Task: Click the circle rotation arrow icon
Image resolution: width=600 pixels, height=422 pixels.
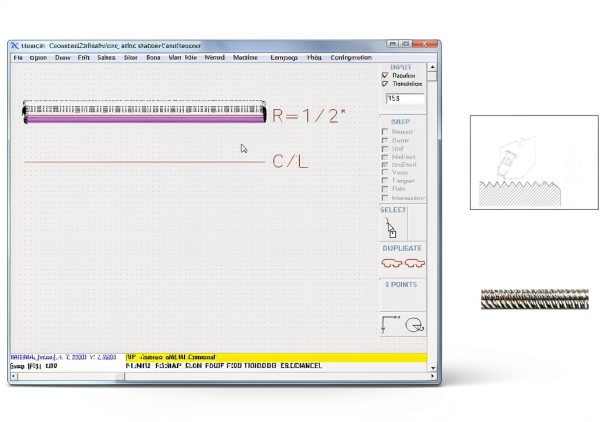Action: click(414, 325)
